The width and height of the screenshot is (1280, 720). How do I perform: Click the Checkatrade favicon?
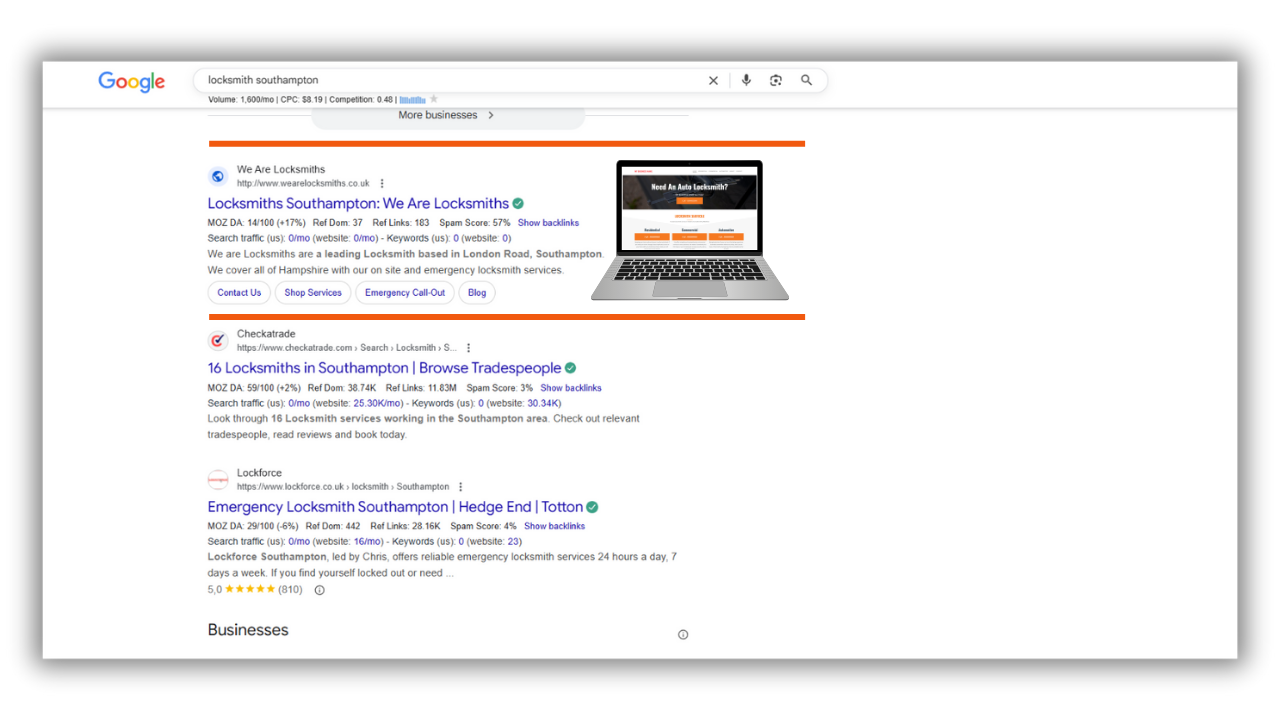pyautogui.click(x=218, y=341)
